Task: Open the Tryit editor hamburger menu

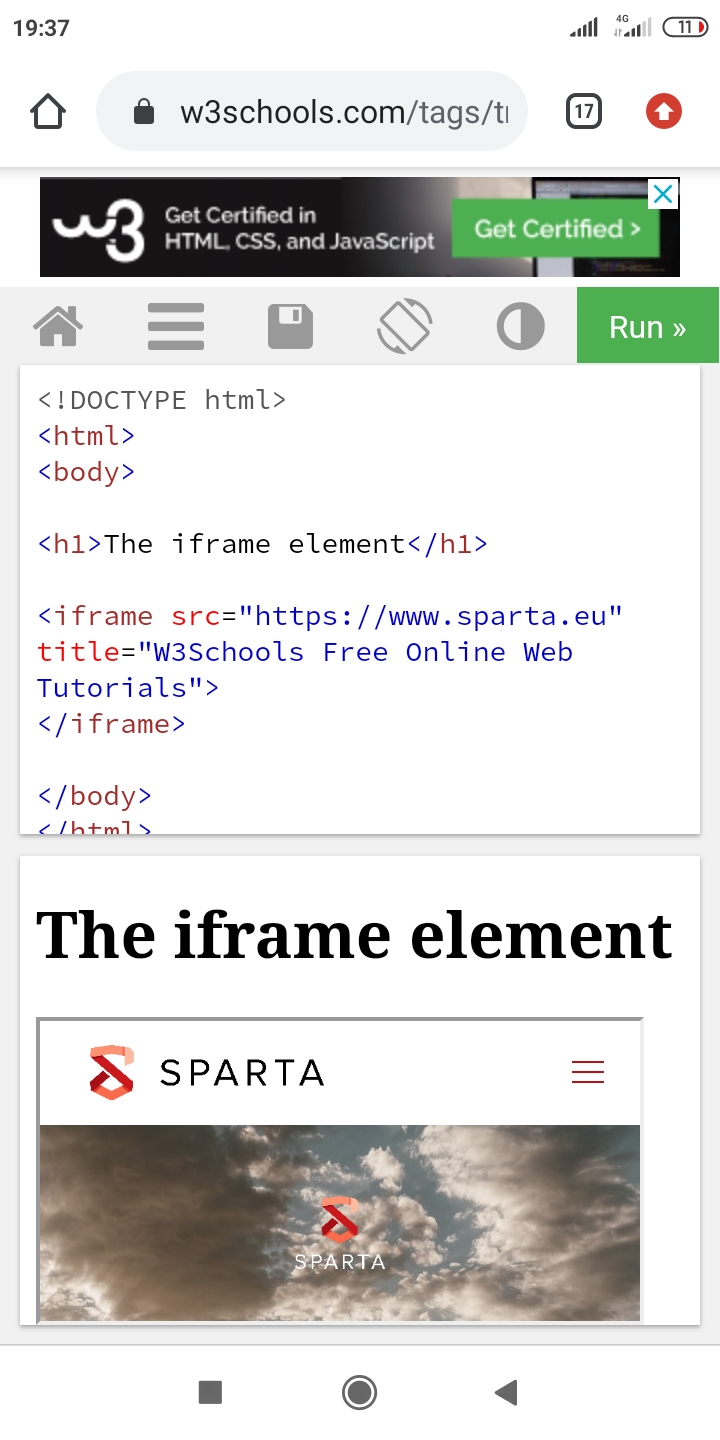Action: click(x=176, y=327)
